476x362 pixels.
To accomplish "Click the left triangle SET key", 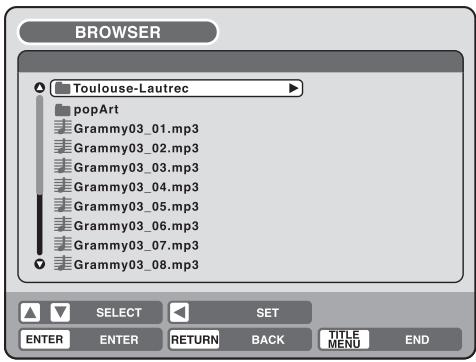I will pyautogui.click(x=179, y=313).
